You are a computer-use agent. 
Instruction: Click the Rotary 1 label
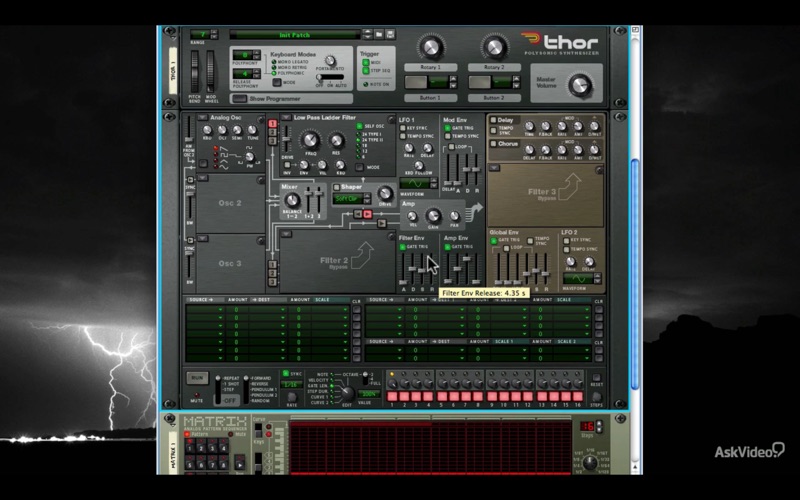[x=431, y=67]
